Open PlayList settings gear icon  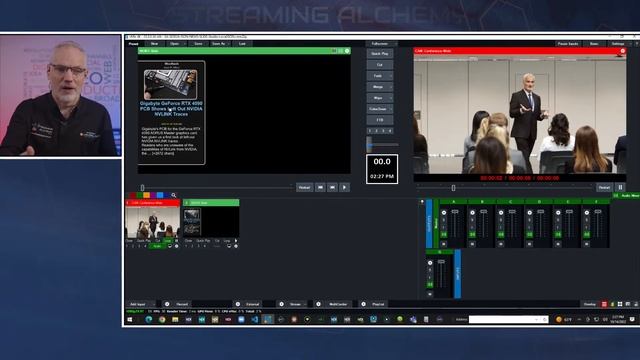[x=363, y=304]
